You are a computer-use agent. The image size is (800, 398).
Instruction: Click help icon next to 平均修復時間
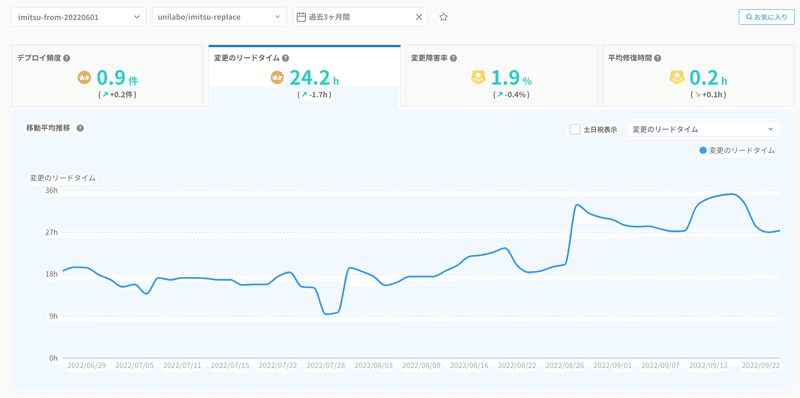[x=658, y=58]
